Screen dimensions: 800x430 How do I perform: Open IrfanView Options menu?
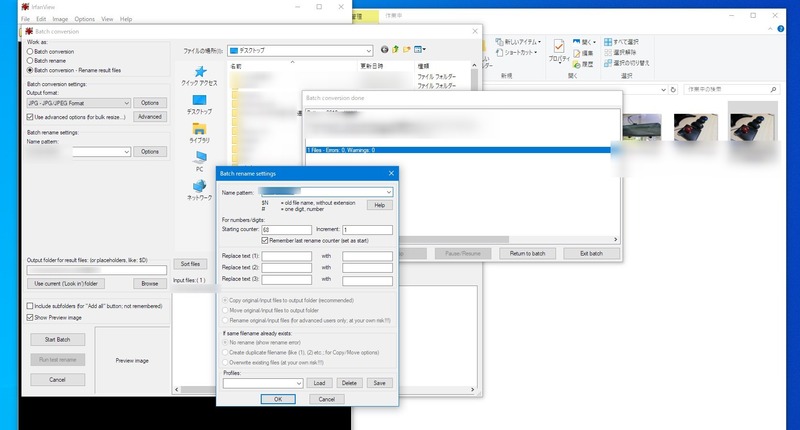[x=85, y=19]
